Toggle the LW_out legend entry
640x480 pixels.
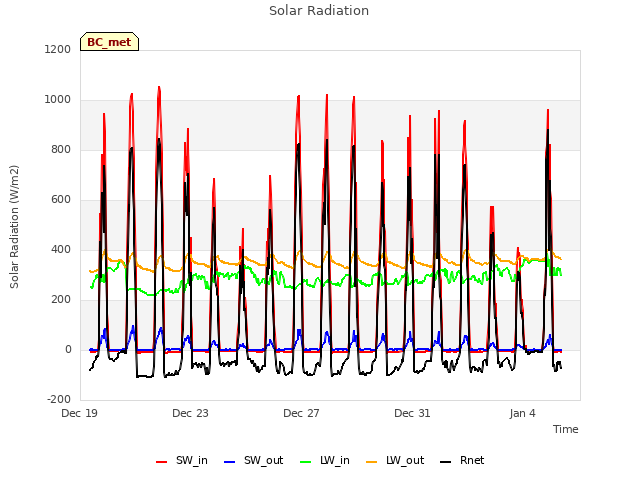click(x=395, y=460)
